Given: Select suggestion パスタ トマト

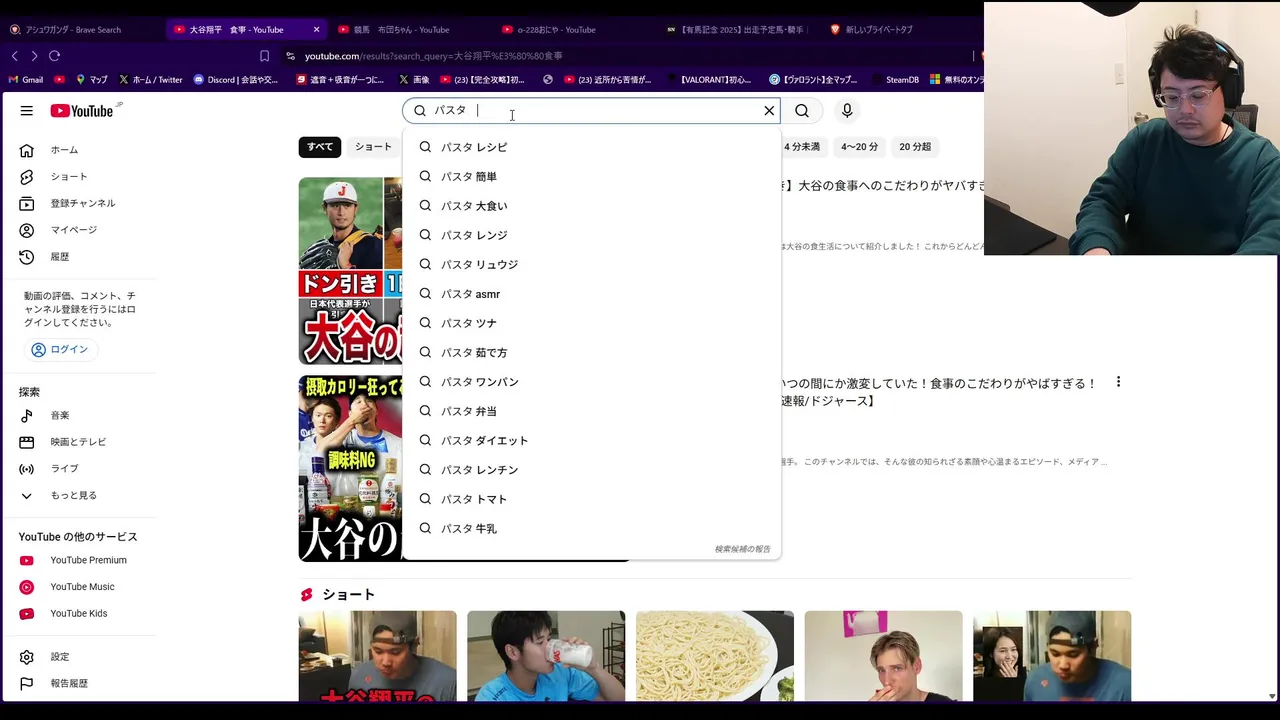Looking at the screenshot, I should tap(591, 499).
